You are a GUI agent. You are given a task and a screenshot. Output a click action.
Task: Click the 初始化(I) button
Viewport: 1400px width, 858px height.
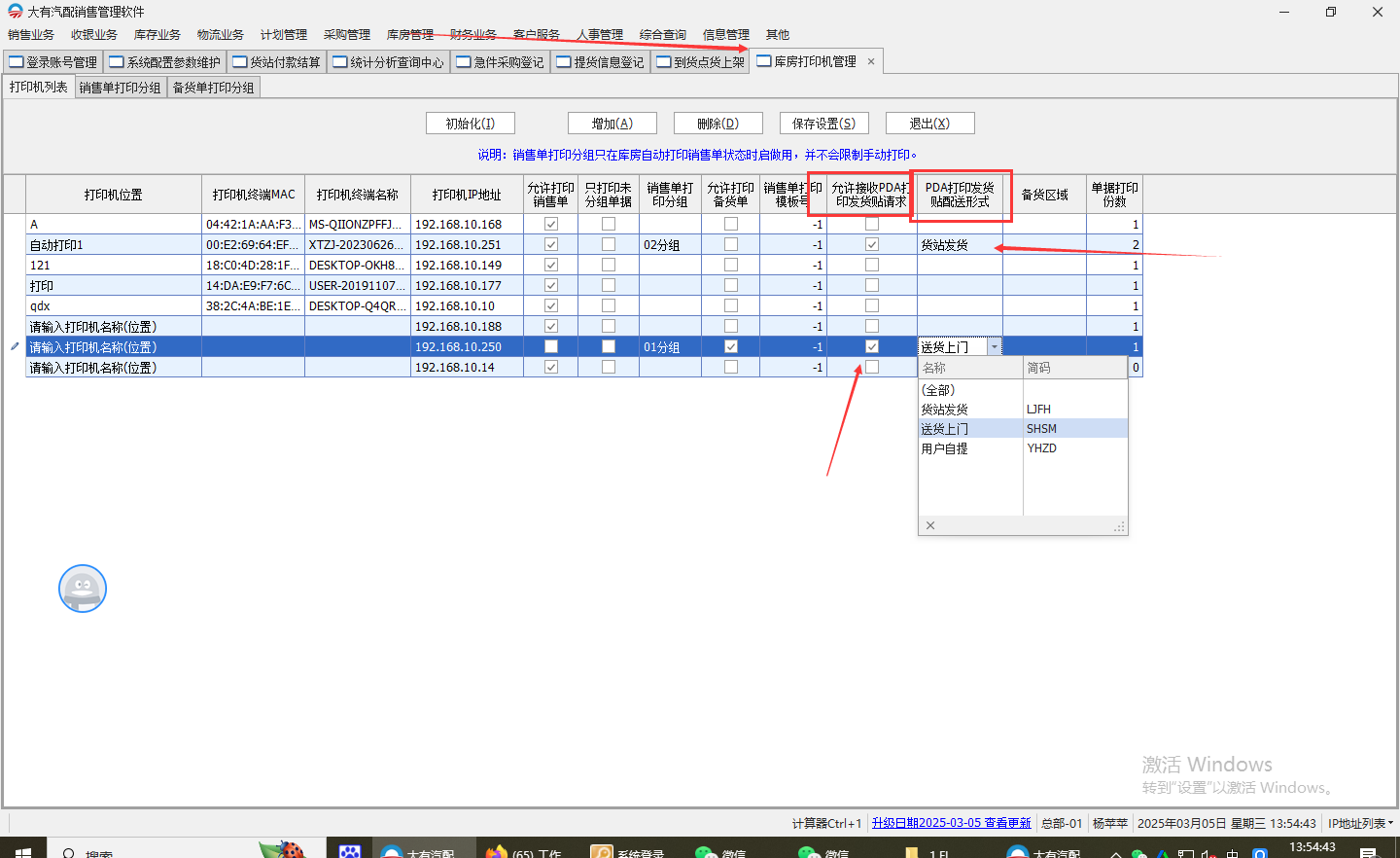coord(471,124)
